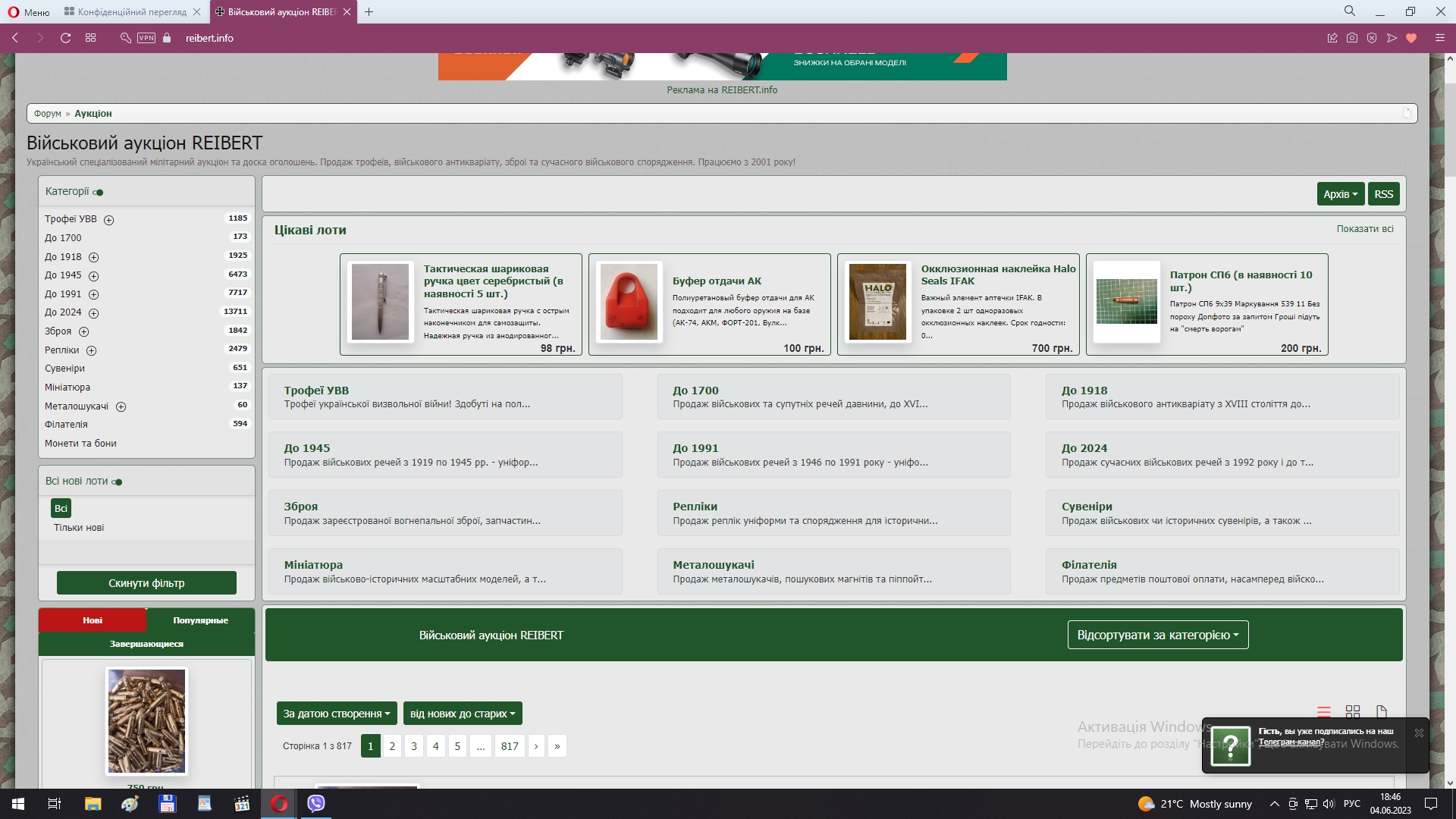Open the Окклюзионная наклейка Halo Seals lot
The height and width of the screenshot is (819, 1456).
[959, 304]
